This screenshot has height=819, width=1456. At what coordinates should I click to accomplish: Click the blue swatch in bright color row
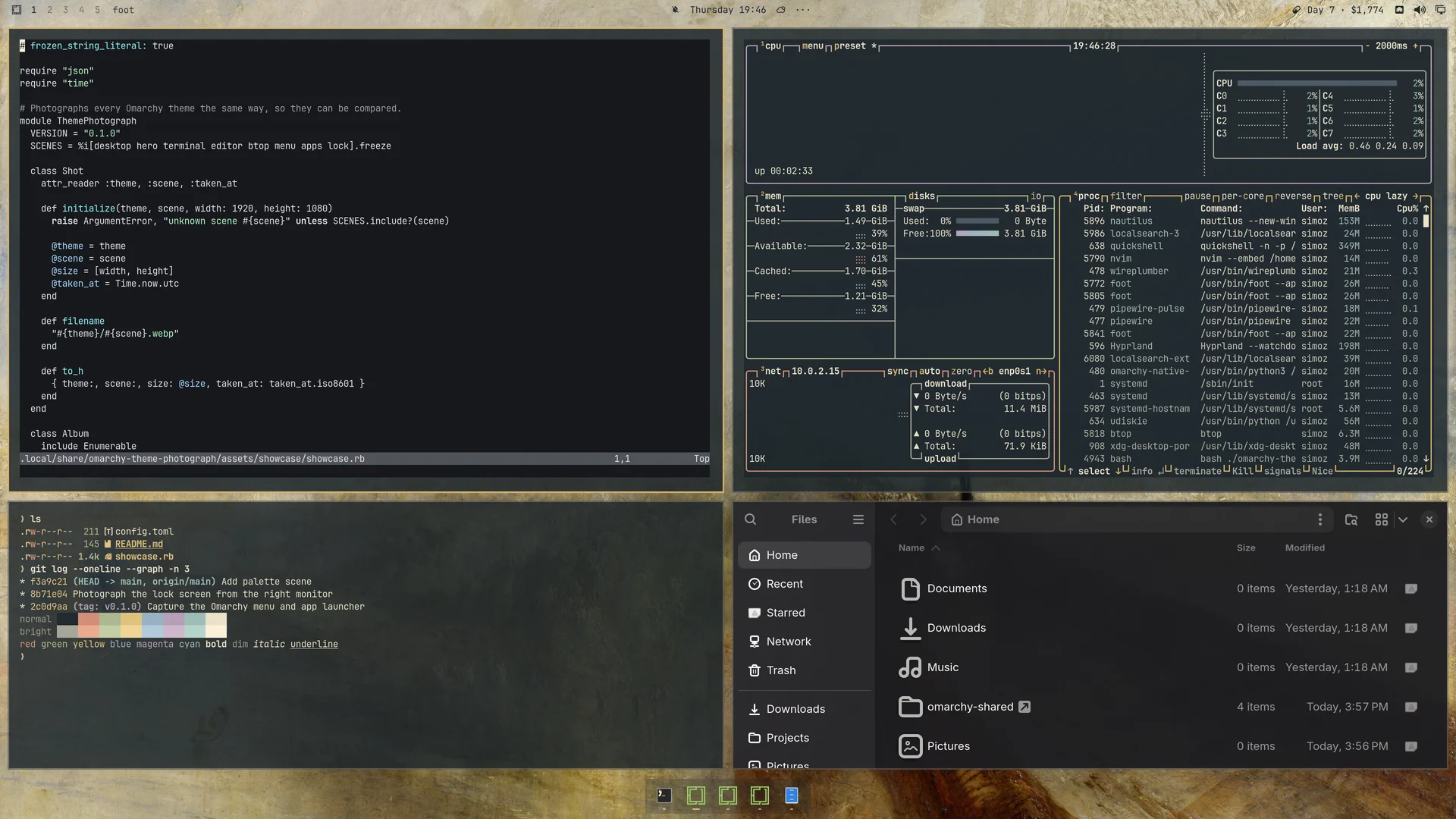pos(152,632)
